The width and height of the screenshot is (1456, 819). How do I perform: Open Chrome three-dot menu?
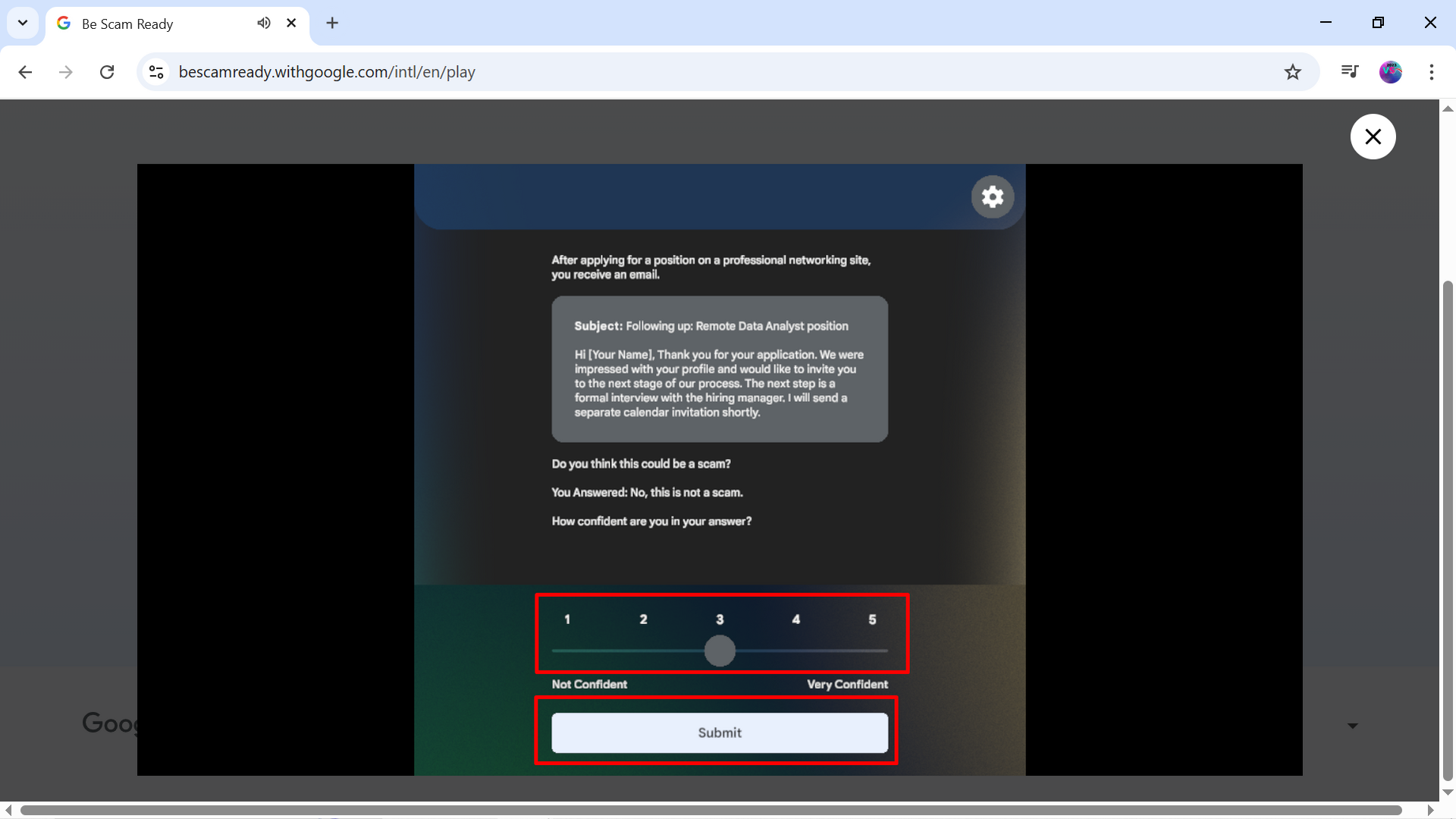tap(1431, 72)
